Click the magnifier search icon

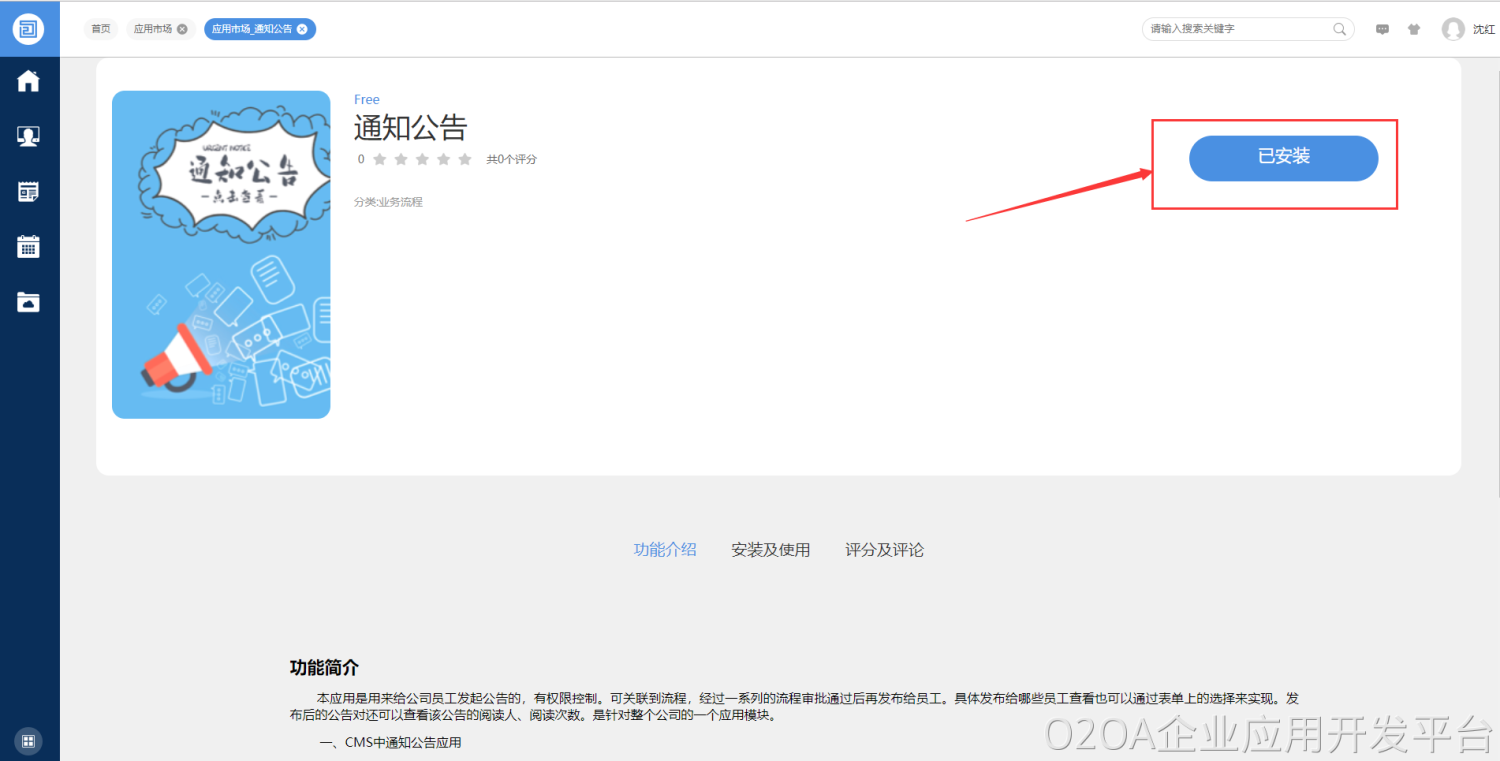coord(1339,29)
